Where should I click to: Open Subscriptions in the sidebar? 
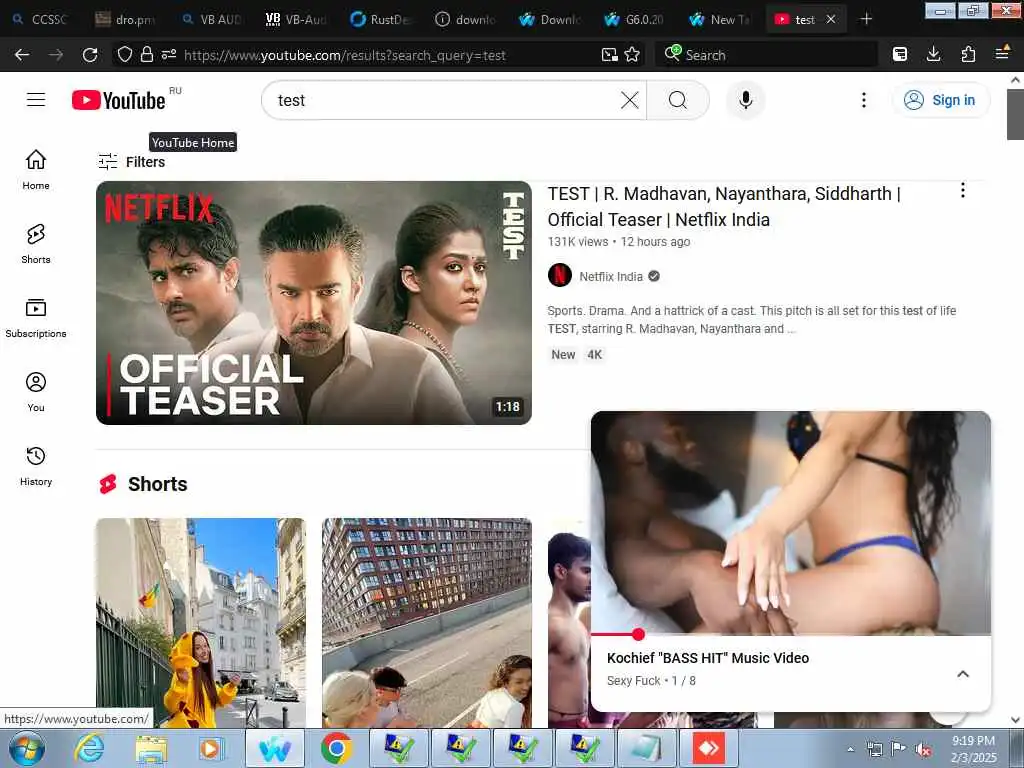36,318
